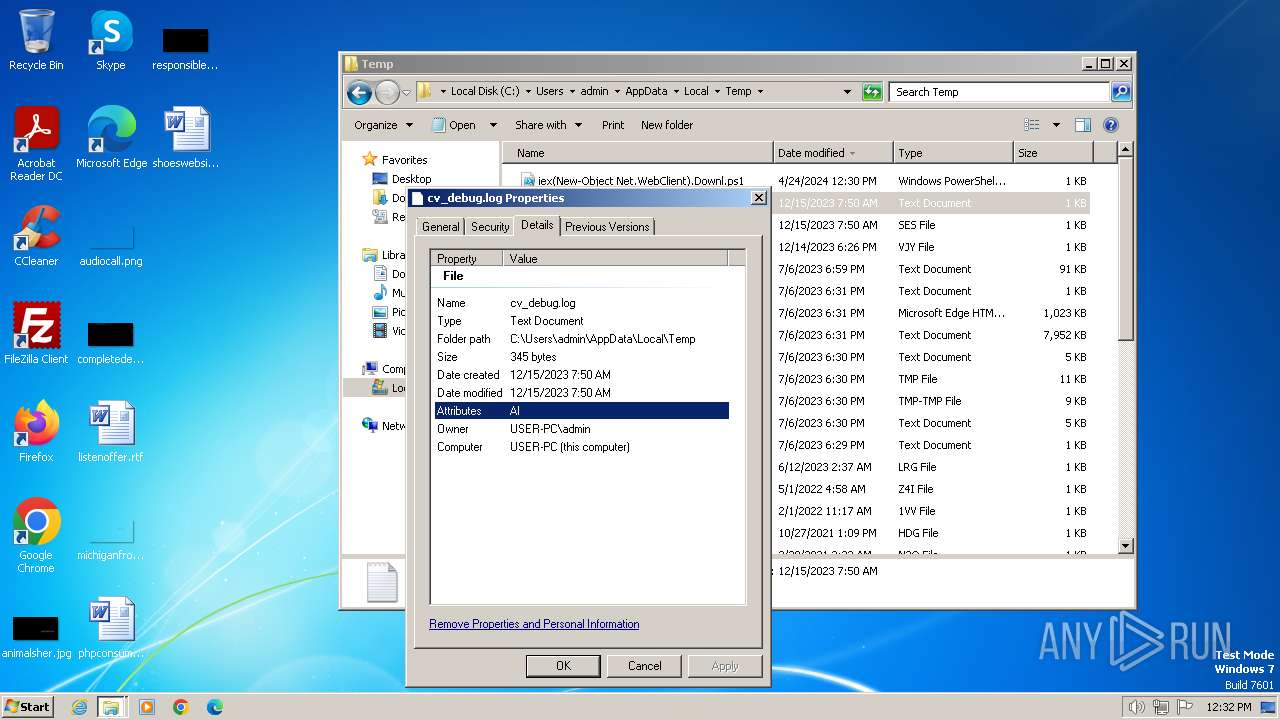
Task: Open animalsher.jpg desktop file
Action: [36, 636]
